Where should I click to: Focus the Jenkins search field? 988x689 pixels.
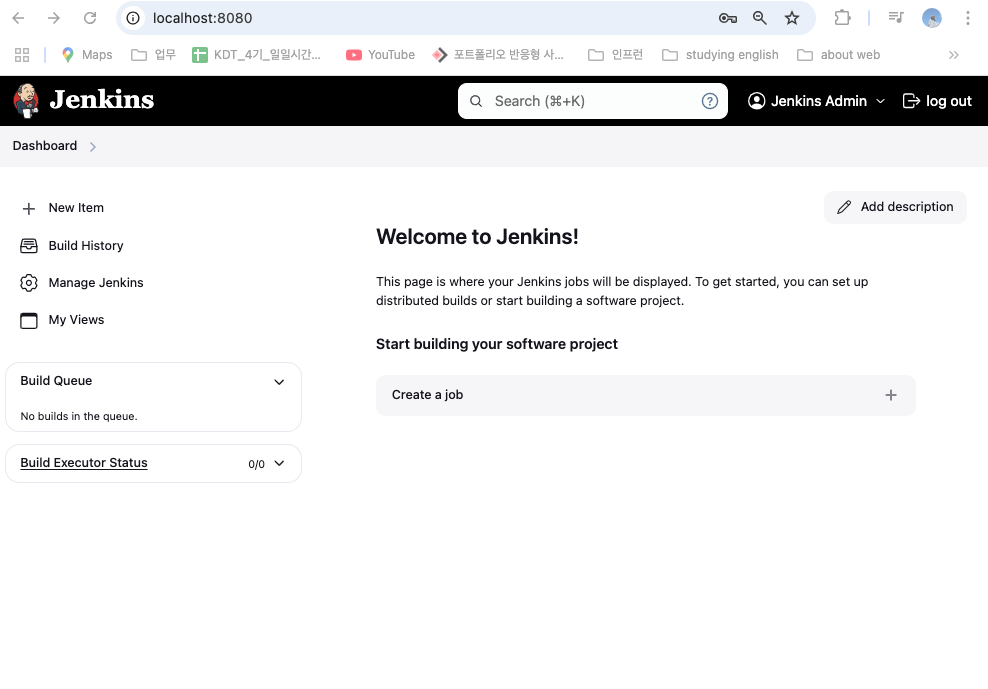tap(592, 101)
